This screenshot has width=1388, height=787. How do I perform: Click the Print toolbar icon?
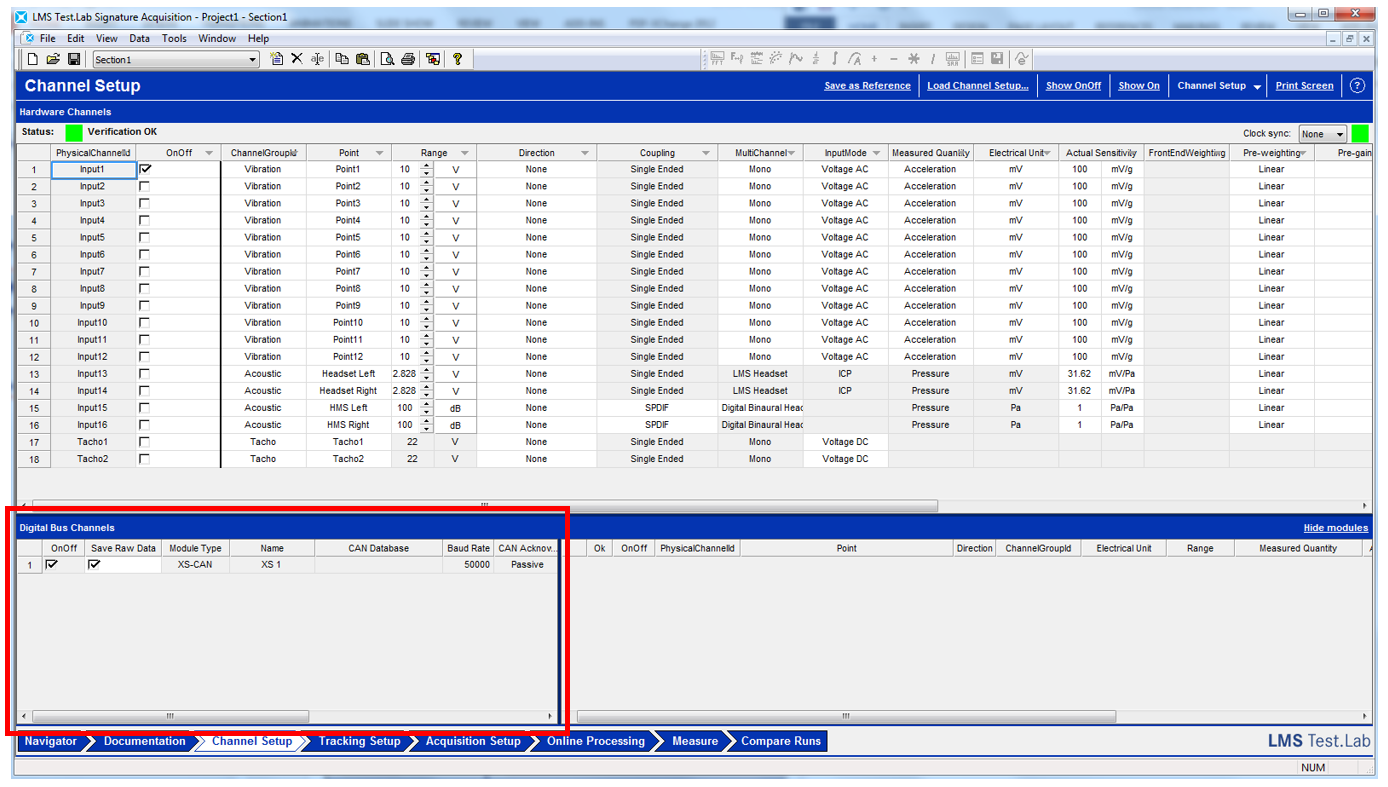tap(408, 59)
